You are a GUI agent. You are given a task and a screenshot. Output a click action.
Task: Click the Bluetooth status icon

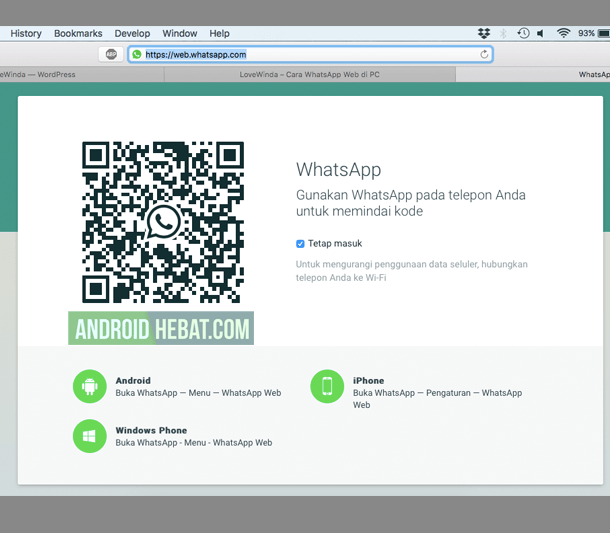click(x=503, y=33)
